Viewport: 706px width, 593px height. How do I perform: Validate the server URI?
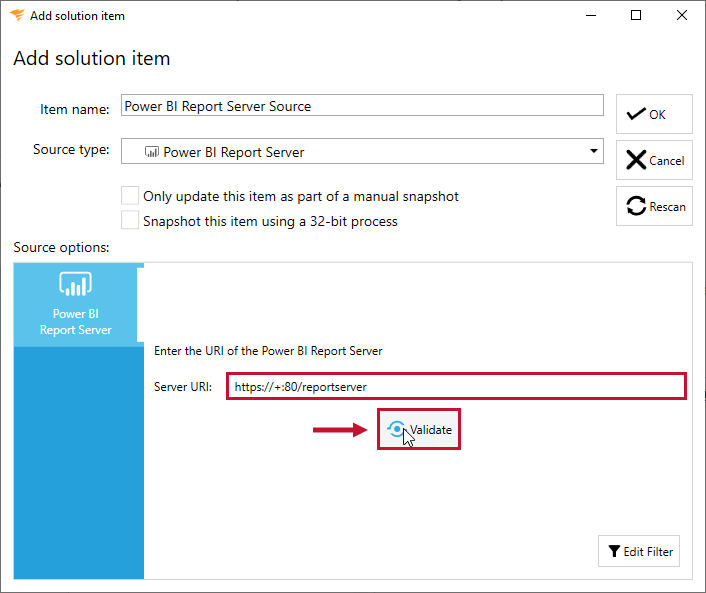[419, 429]
